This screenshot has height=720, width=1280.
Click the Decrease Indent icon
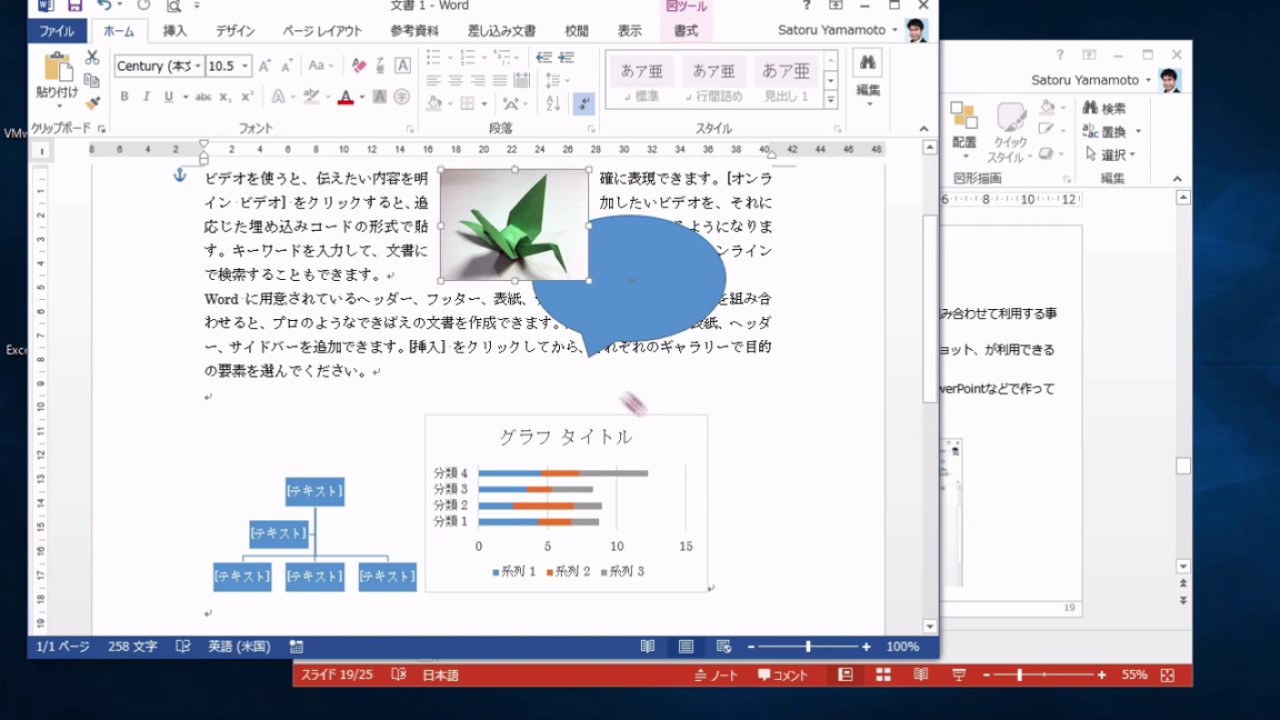[x=543, y=58]
